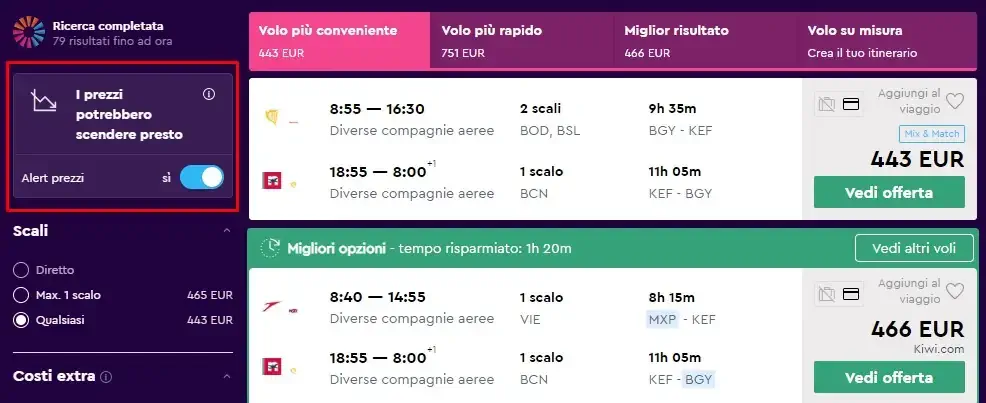Click the no-baggage icon on first flight card
The height and width of the screenshot is (403, 986).
pyautogui.click(x=826, y=104)
